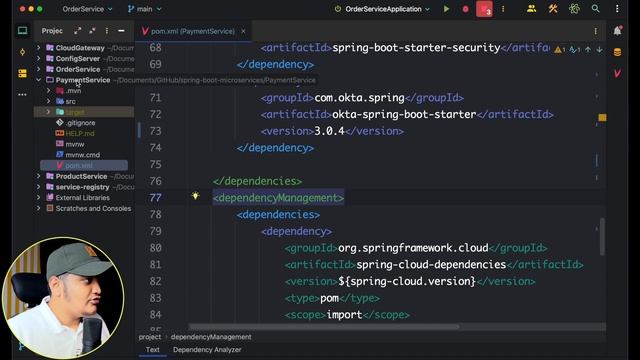This screenshot has height=360, width=640.
Task: Click okta-spring-boot-starter on line 72
Action: pos(404,114)
